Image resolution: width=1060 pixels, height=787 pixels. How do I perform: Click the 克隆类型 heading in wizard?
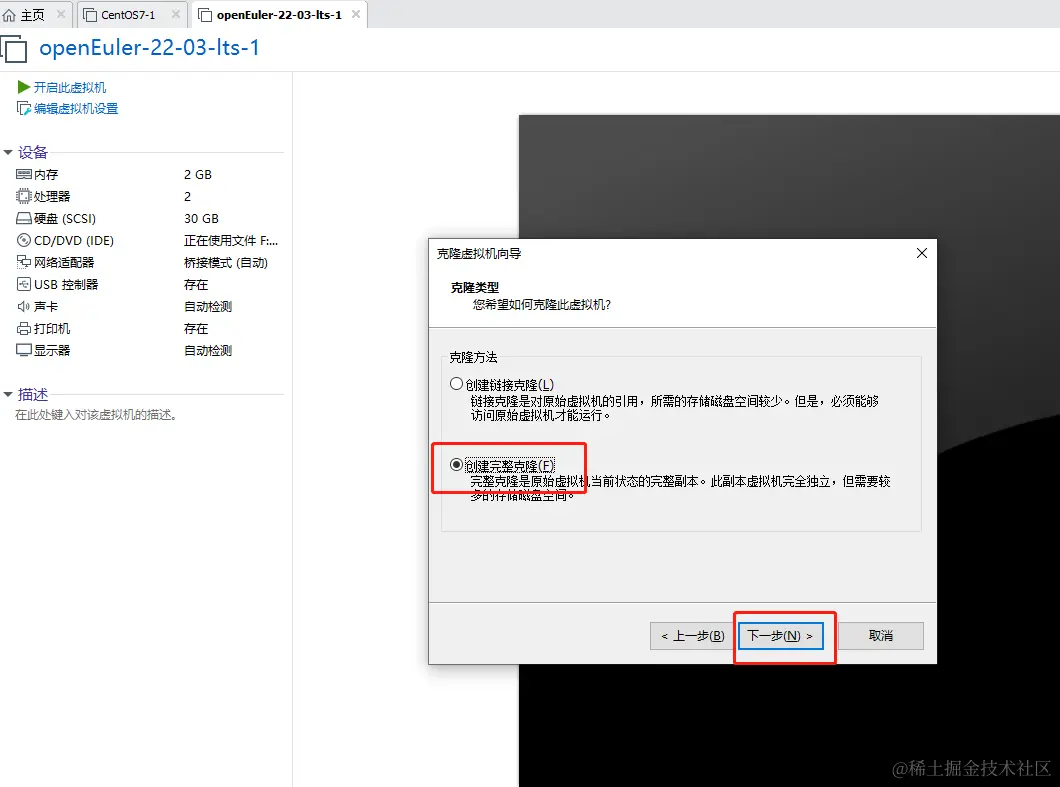coord(475,287)
